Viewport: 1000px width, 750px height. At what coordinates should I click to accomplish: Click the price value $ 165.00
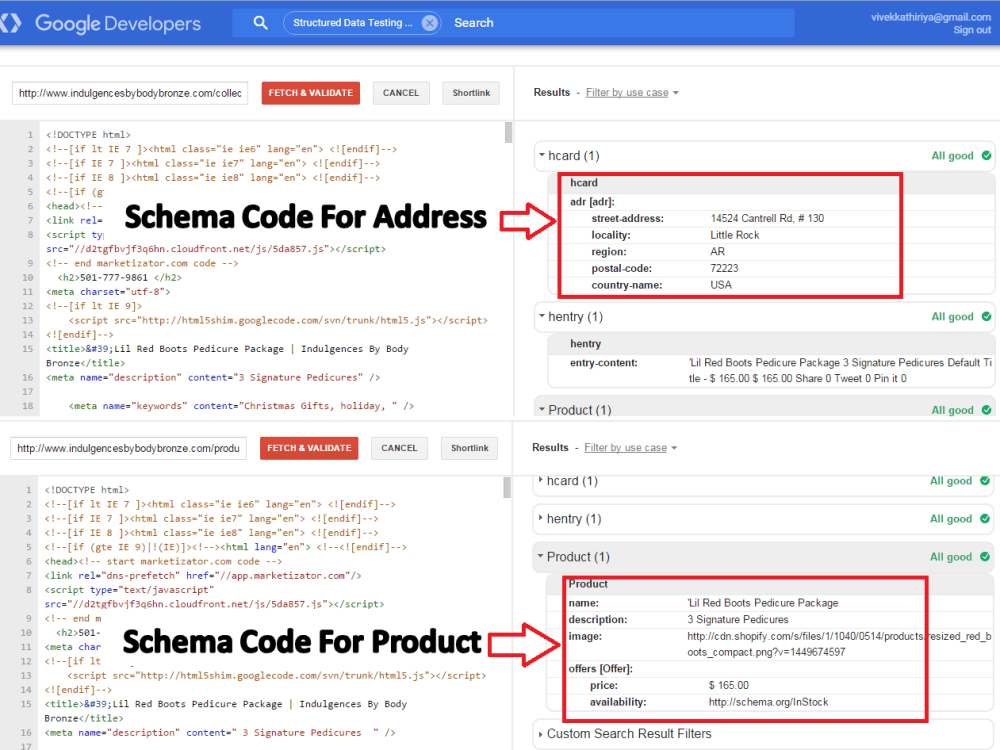729,686
